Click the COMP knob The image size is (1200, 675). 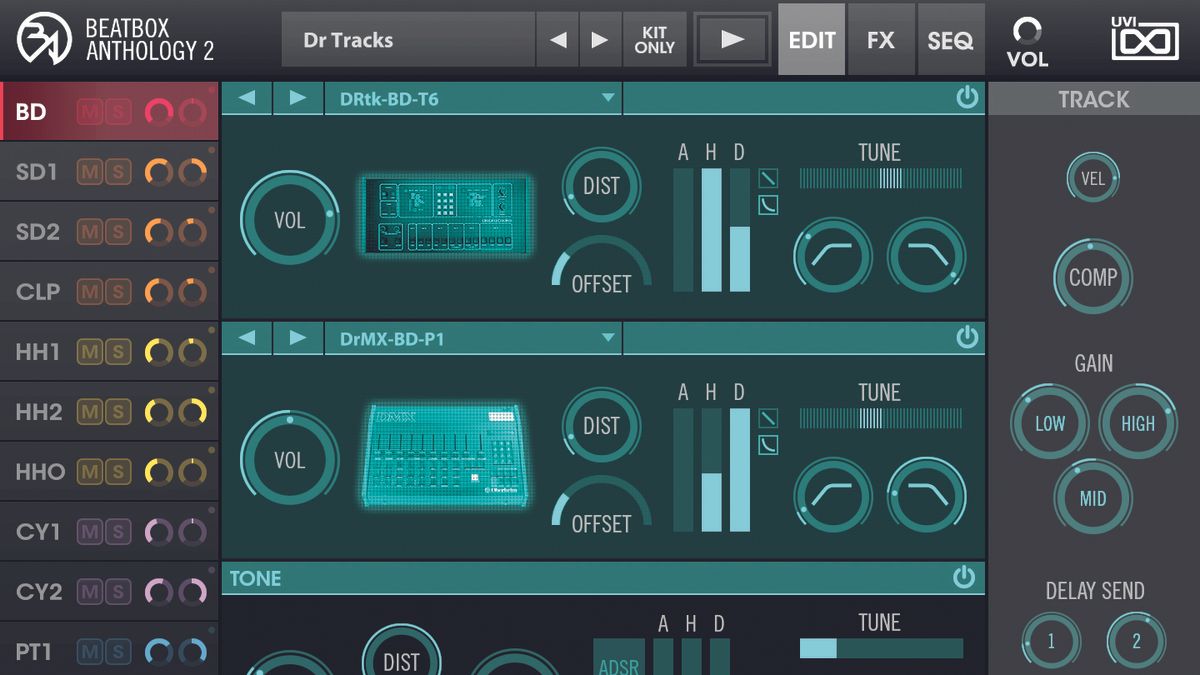1093,277
